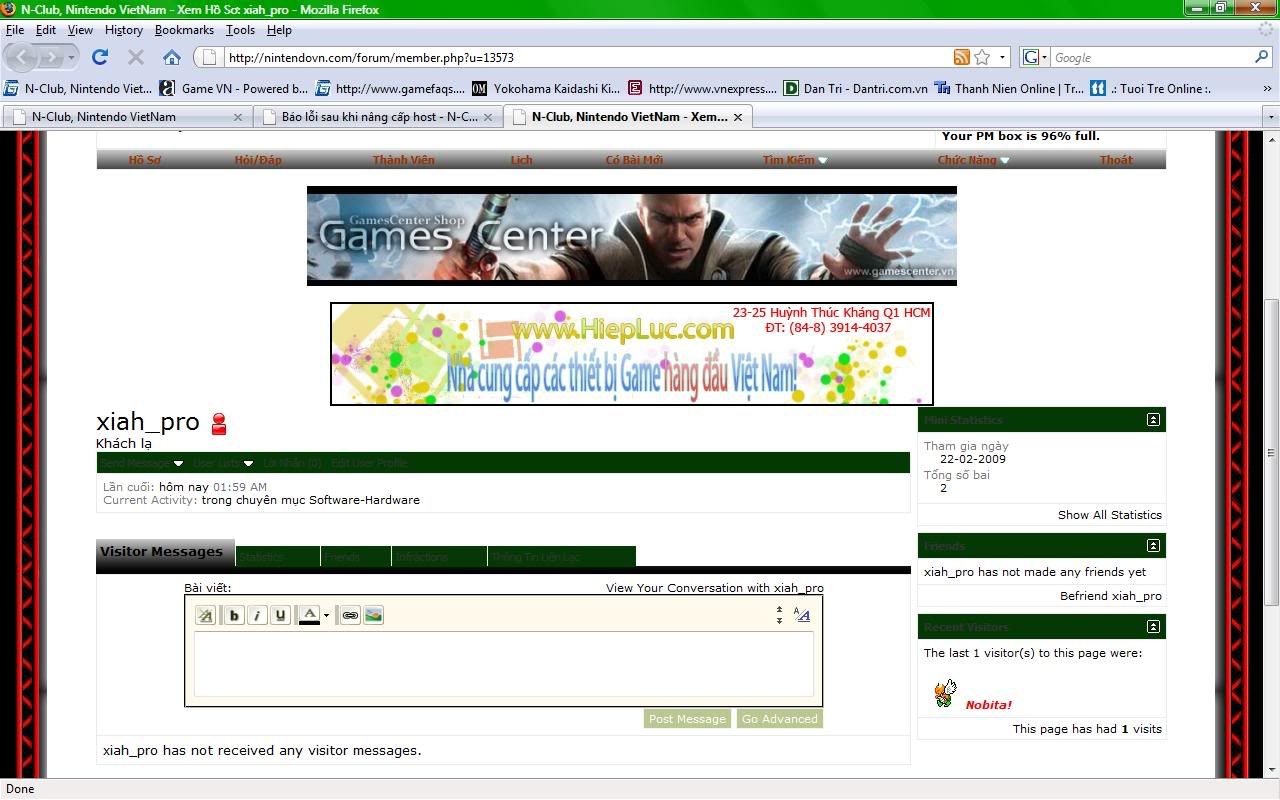Open the back/forward history dropdown arrow
Image resolution: width=1280 pixels, height=800 pixels.
(x=73, y=57)
